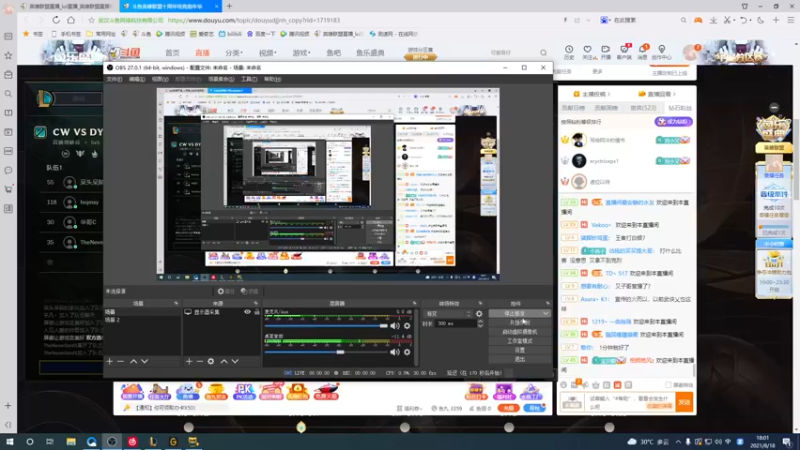Toggle visibility eye of display capture source

click(247, 312)
